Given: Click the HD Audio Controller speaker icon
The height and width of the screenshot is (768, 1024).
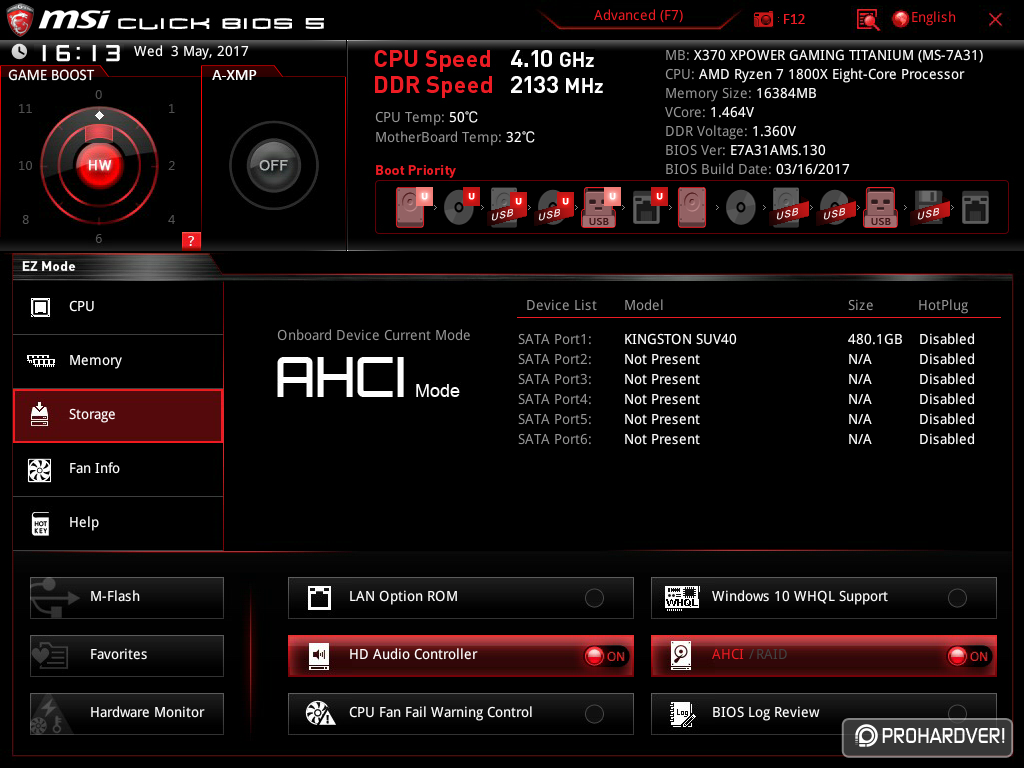Looking at the screenshot, I should pos(319,655).
